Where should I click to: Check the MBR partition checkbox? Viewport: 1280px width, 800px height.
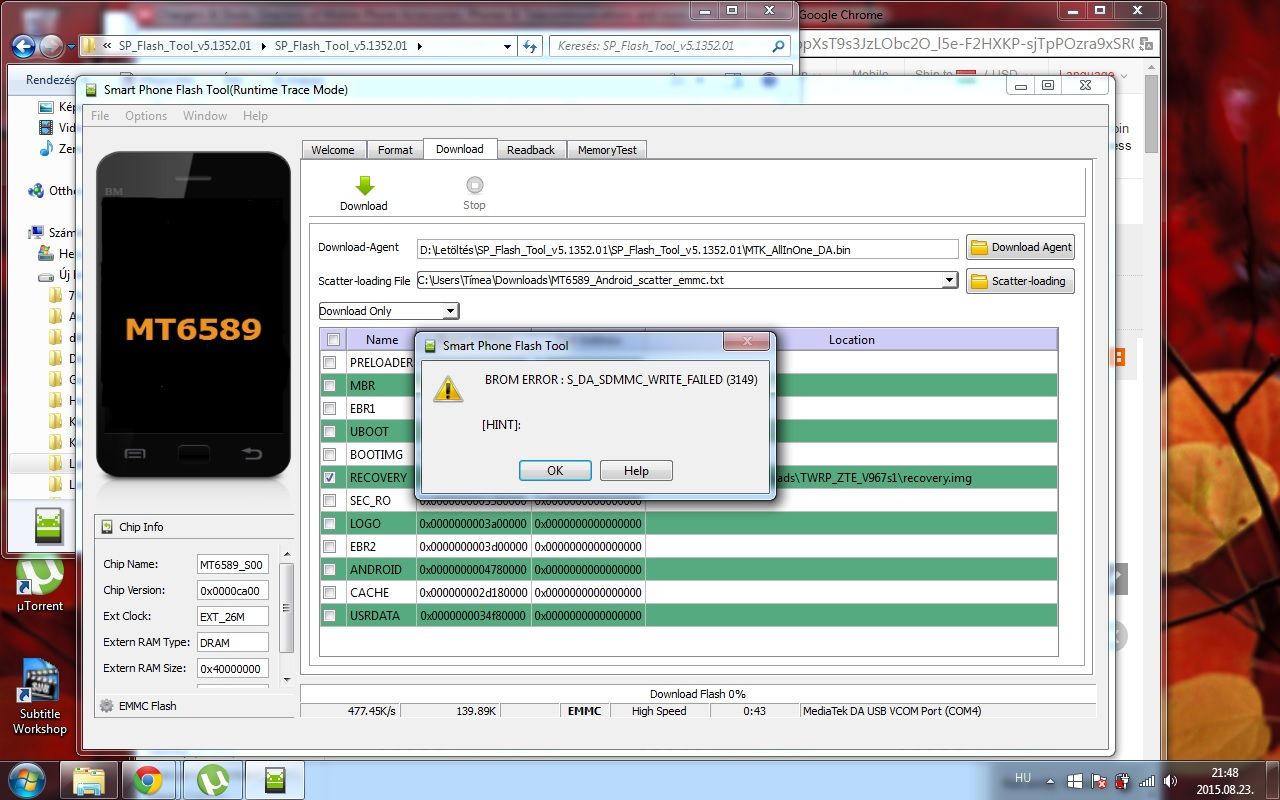(x=329, y=385)
